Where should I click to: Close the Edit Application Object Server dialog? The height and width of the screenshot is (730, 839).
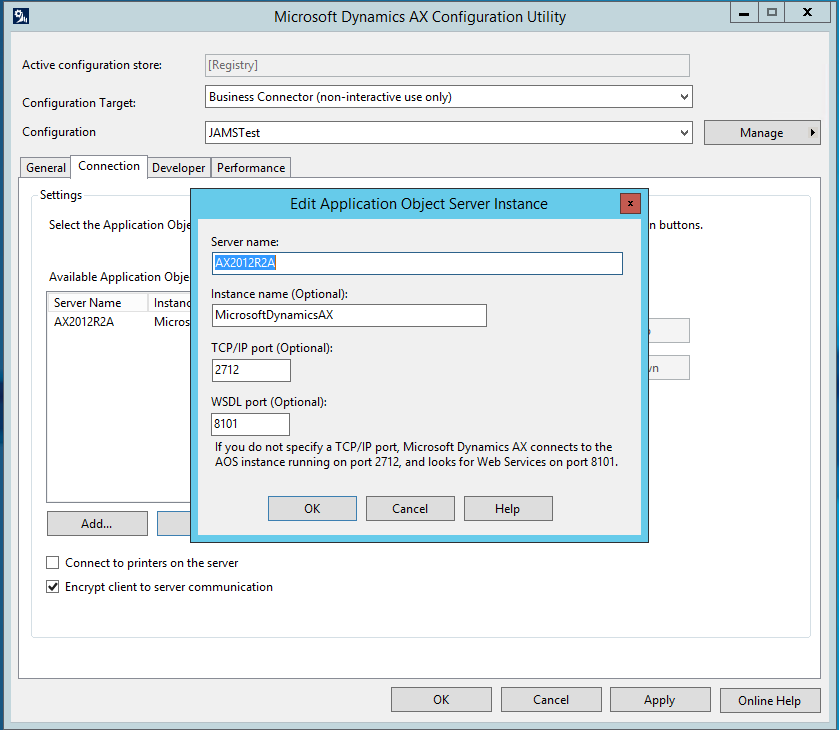pyautogui.click(x=630, y=203)
